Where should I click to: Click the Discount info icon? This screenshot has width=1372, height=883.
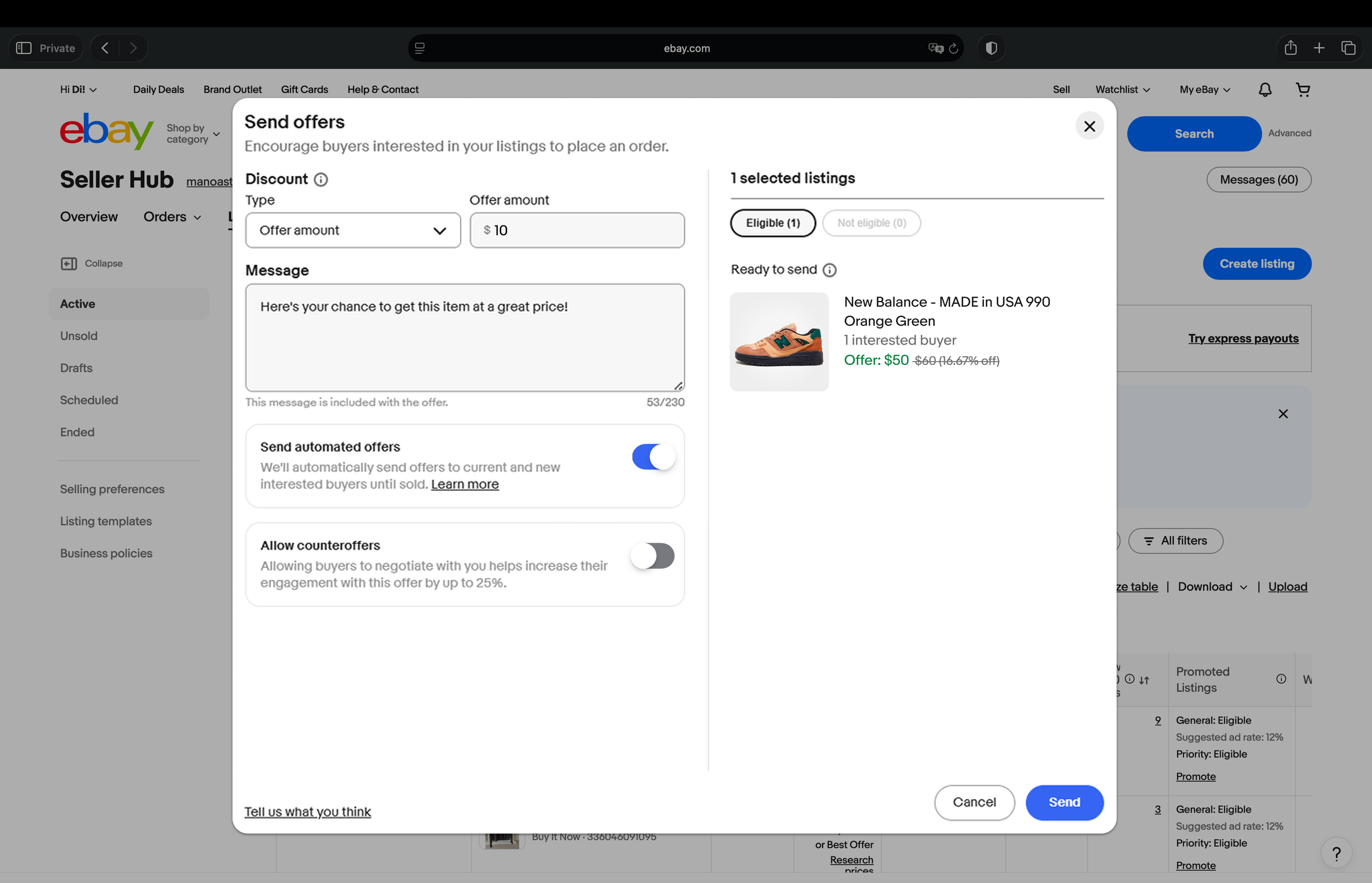coord(321,179)
